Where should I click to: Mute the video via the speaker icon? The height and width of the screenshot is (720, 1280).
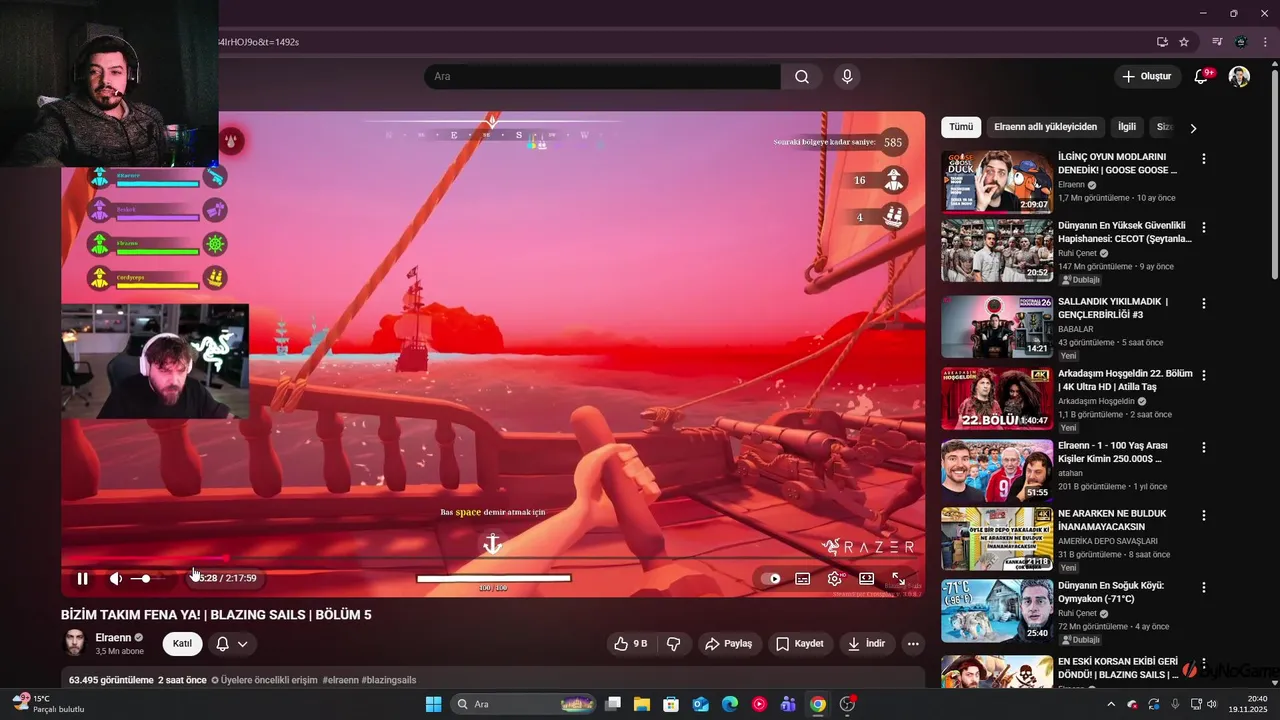(116, 578)
